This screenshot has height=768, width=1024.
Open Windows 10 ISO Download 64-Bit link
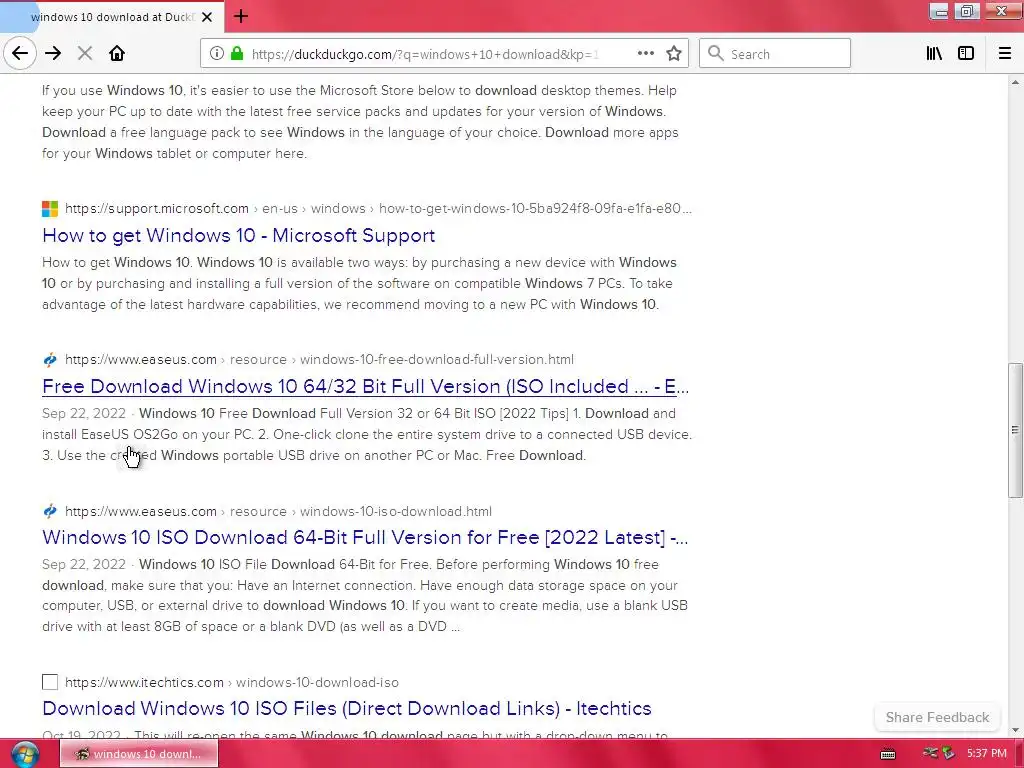365,537
